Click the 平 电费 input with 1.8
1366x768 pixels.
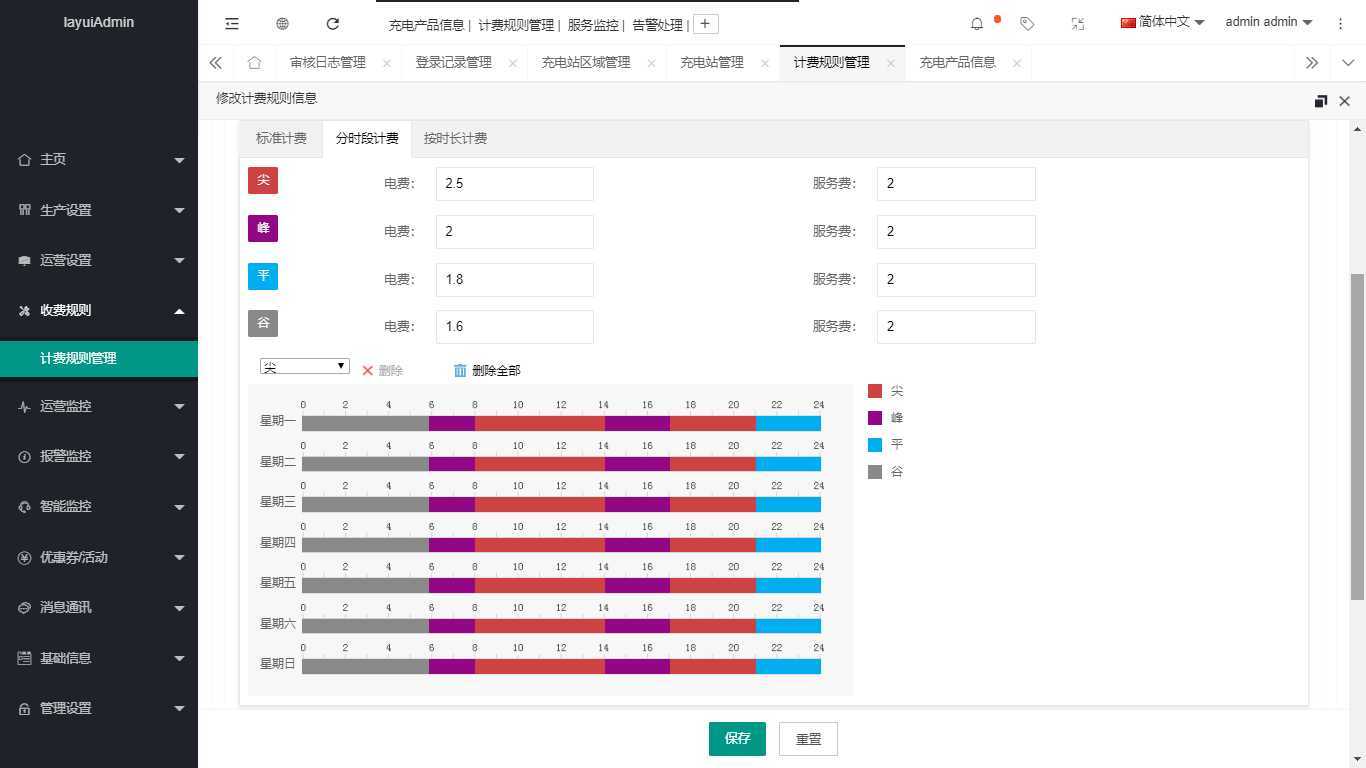(x=515, y=280)
